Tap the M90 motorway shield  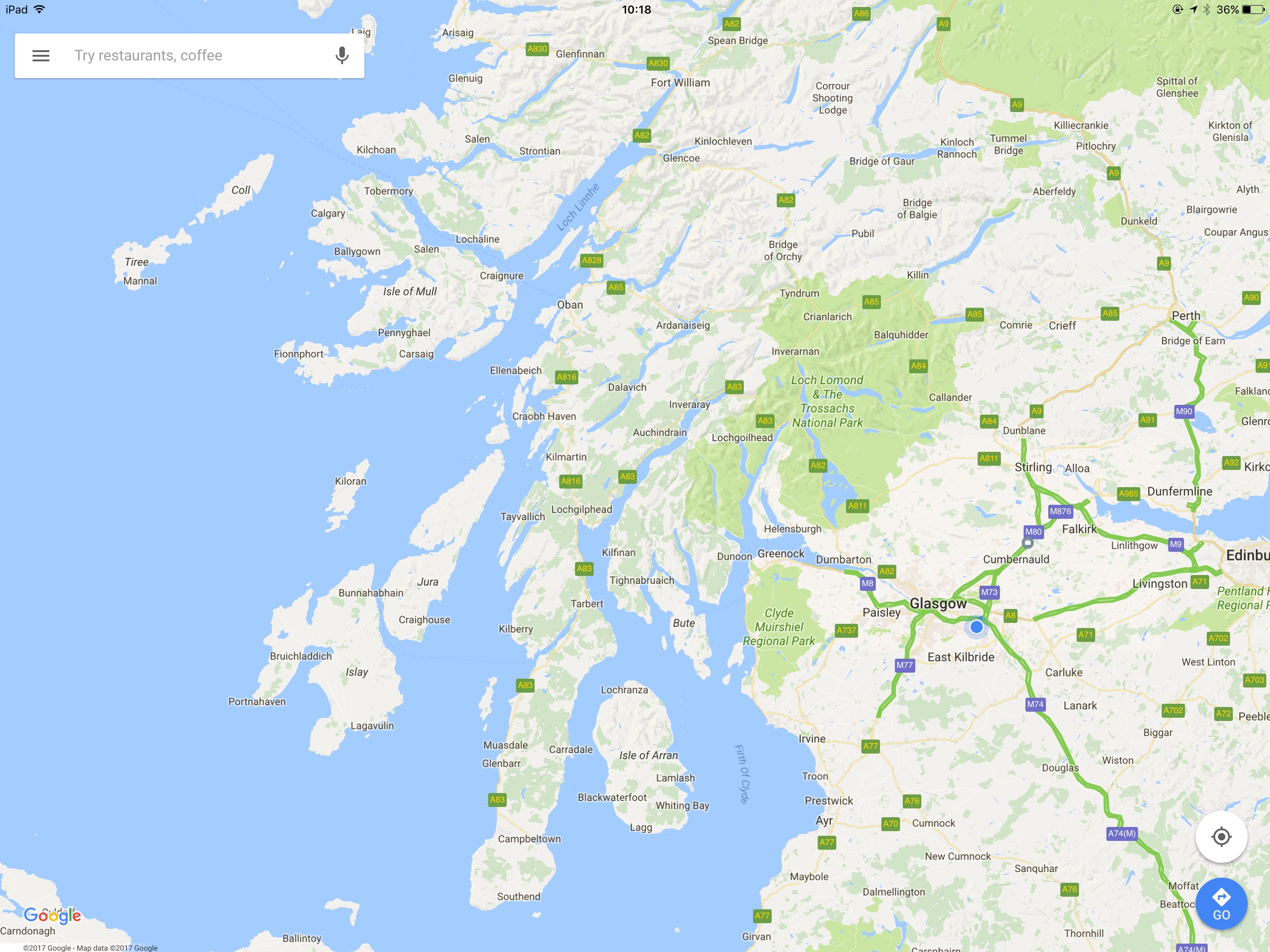pyautogui.click(x=1184, y=411)
